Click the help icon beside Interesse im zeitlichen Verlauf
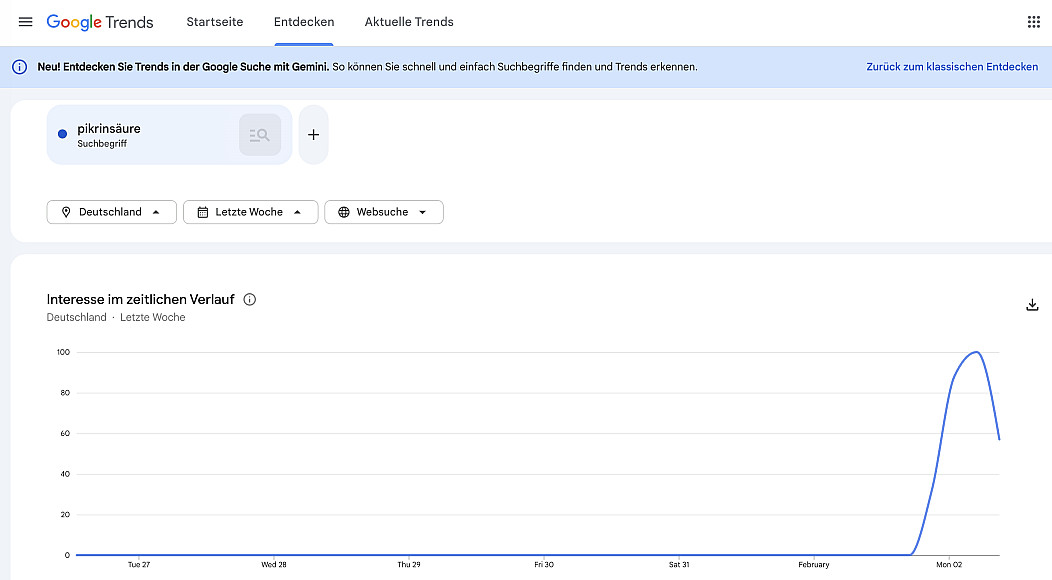This screenshot has height=580, width=1052. 250,299
